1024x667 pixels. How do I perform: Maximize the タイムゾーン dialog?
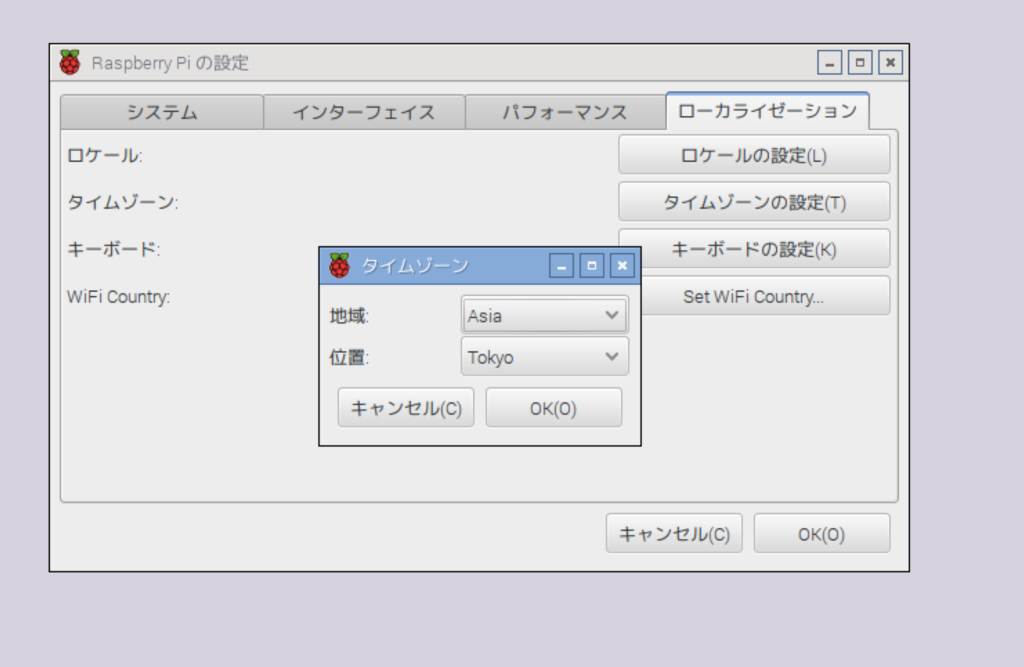(x=592, y=266)
